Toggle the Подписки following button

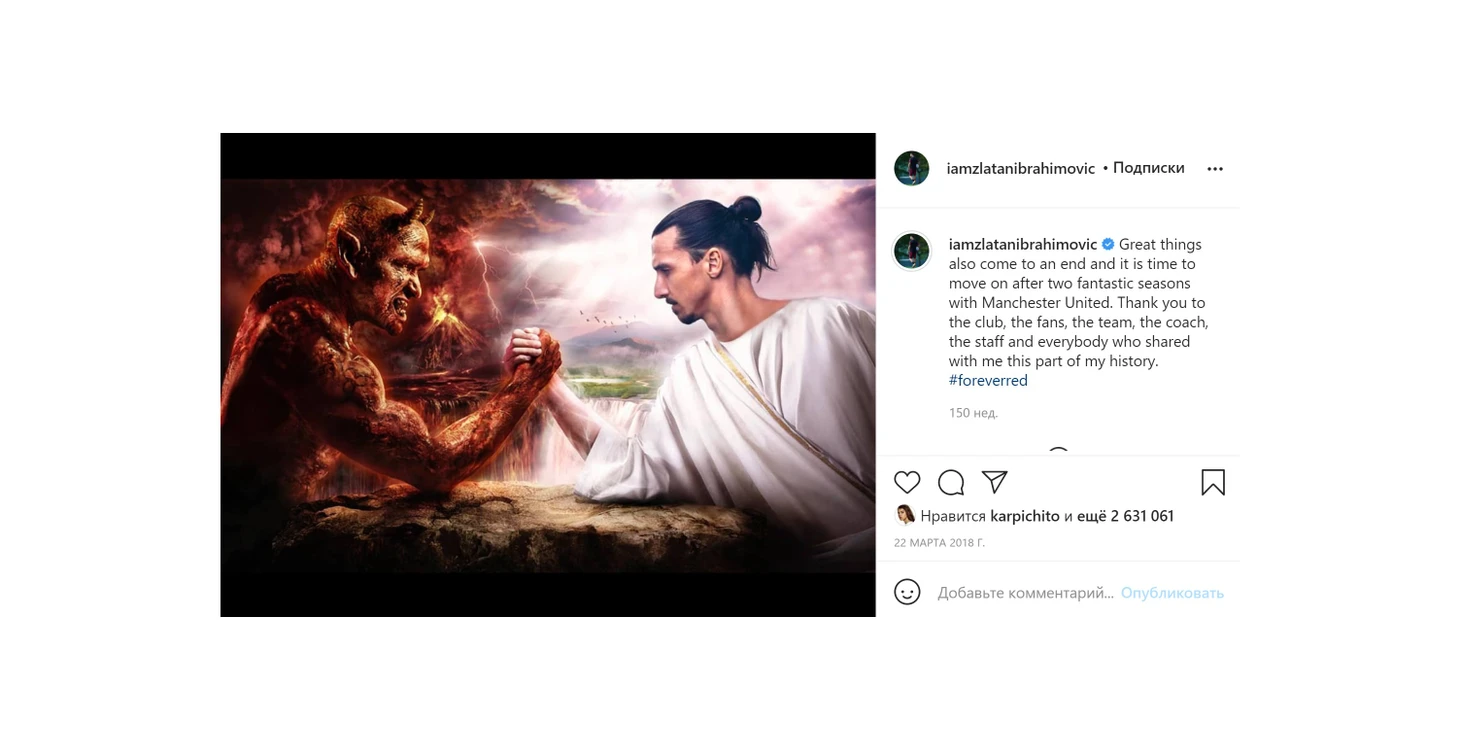(1148, 168)
